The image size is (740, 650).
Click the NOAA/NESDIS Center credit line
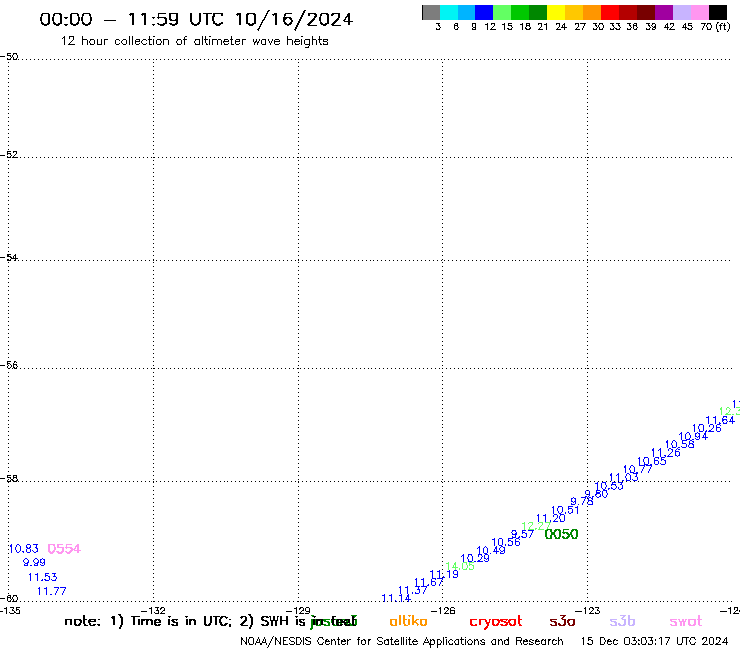402,641
